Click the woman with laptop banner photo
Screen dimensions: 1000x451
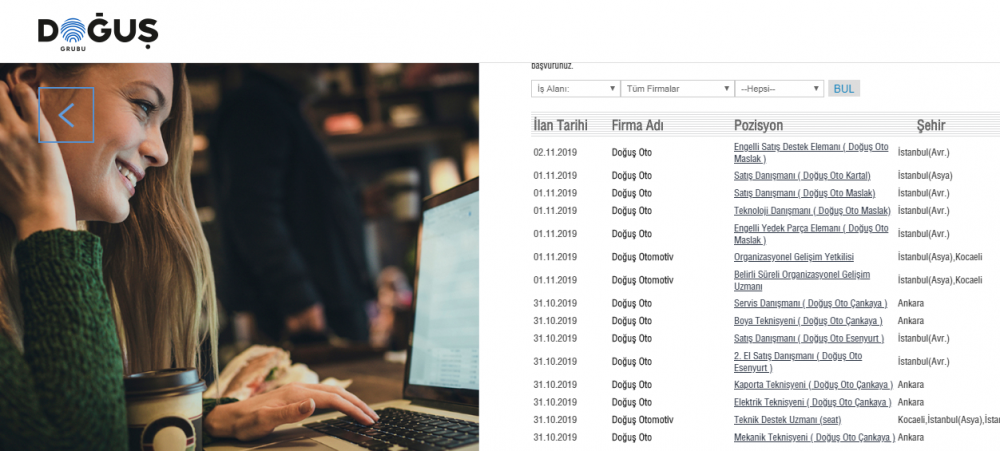[239, 257]
